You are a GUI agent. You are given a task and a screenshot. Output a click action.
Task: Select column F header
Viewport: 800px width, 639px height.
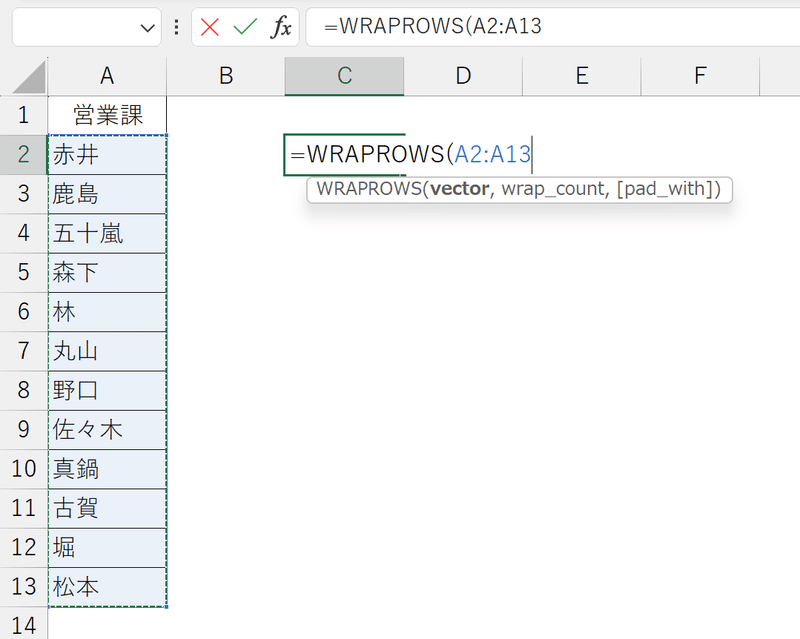(x=701, y=76)
